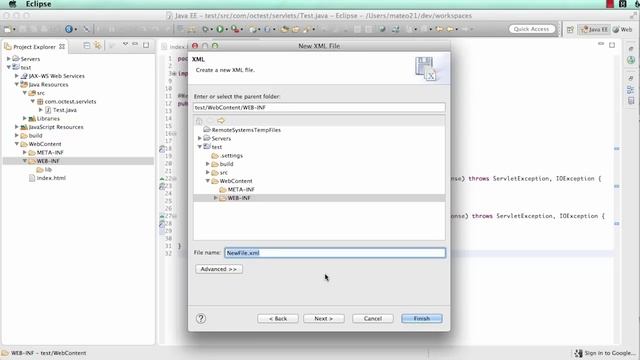Select Test.java in Project Explorer
This screenshot has width=640, height=360.
pos(64,110)
